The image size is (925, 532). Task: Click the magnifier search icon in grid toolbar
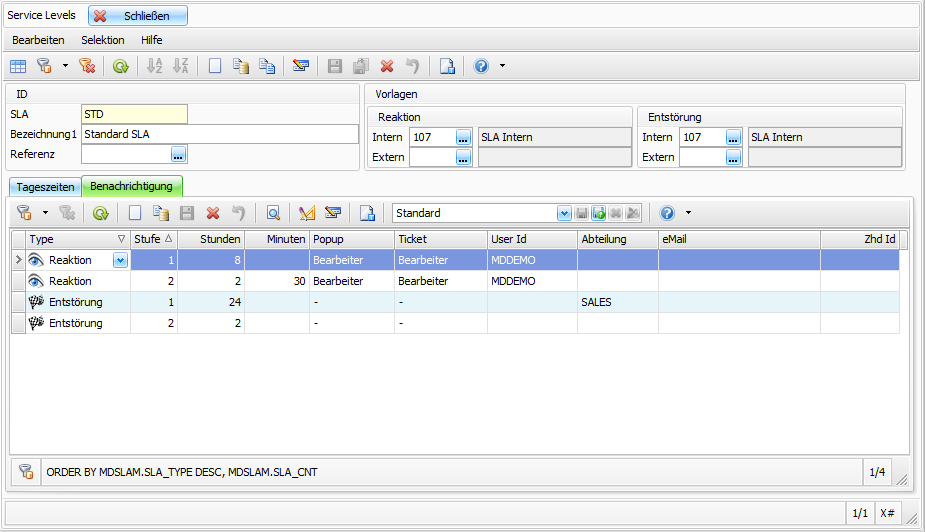pos(273,213)
